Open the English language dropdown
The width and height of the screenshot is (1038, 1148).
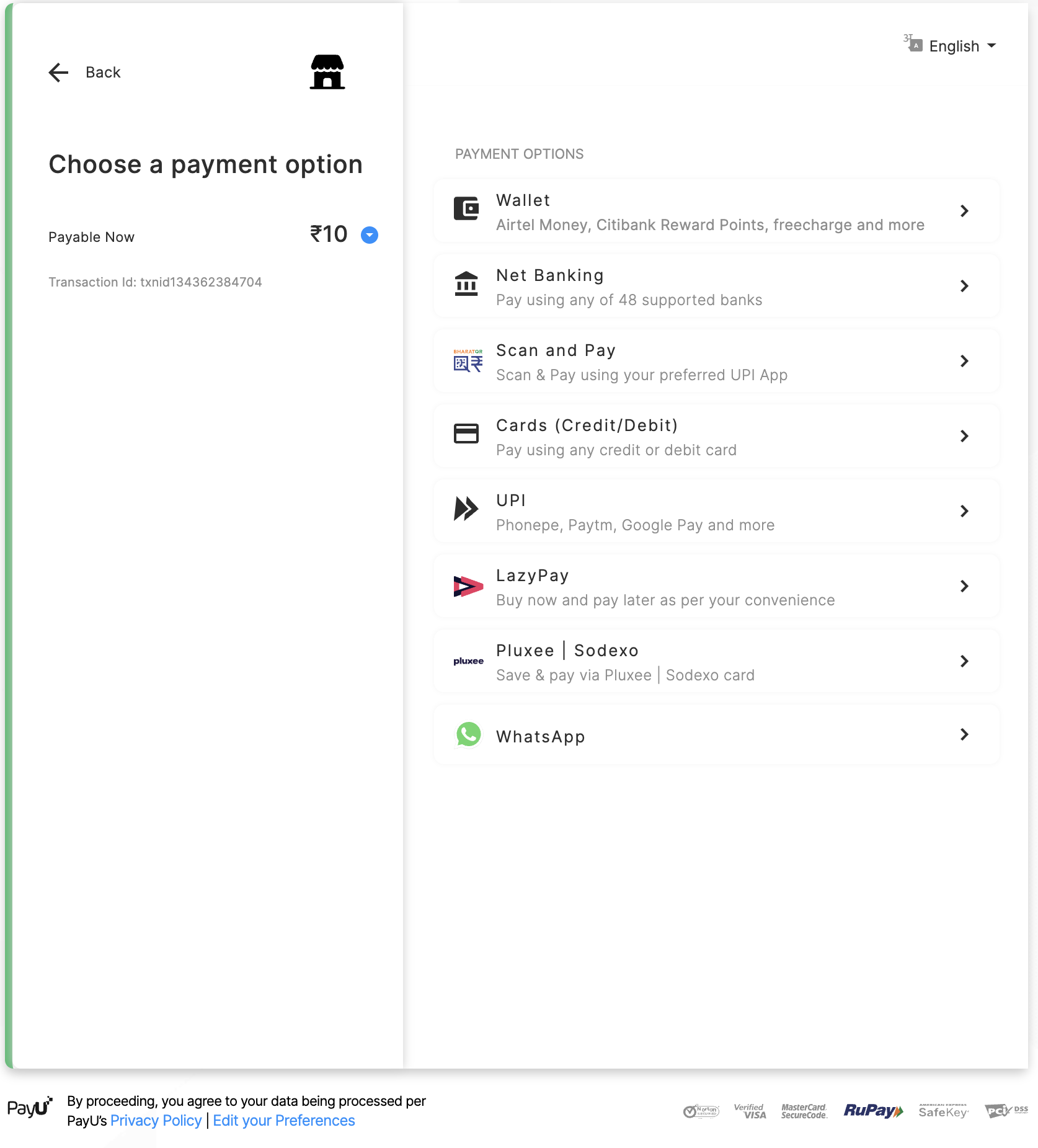coord(962,47)
